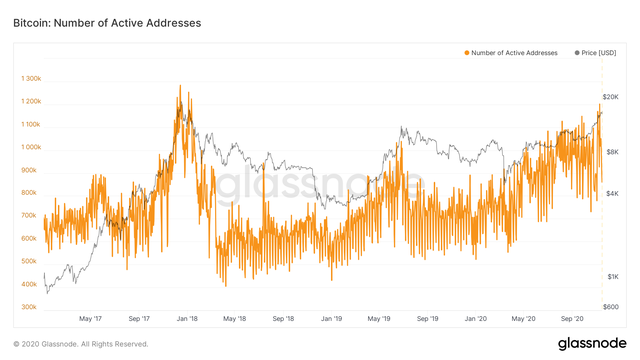Viewport: 640px width, 360px height.
Task: Click the 1 300k y-axis label
Action: [31, 78]
